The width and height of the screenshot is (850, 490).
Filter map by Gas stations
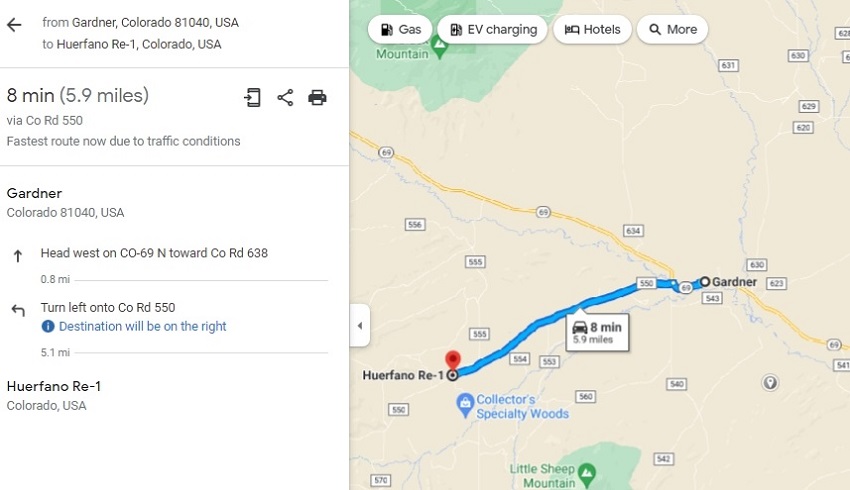coord(400,29)
